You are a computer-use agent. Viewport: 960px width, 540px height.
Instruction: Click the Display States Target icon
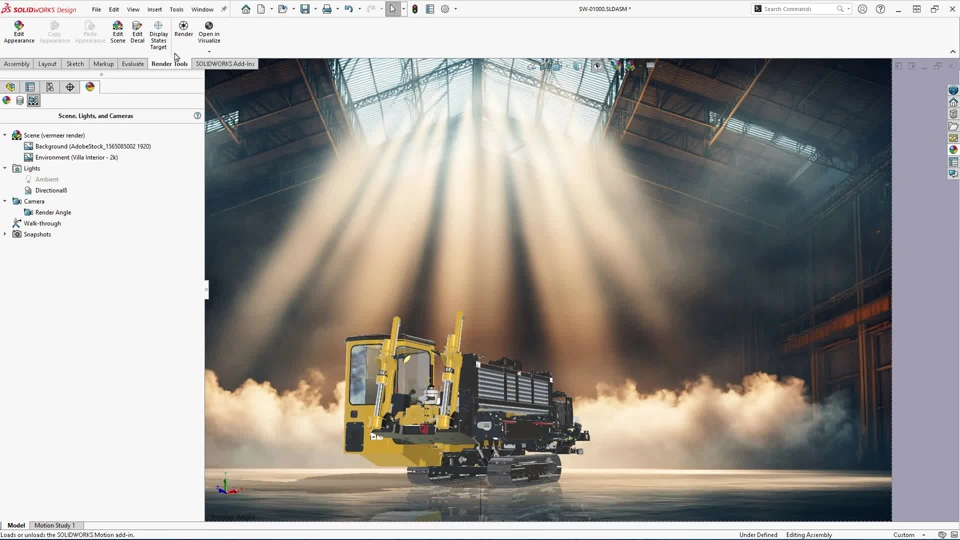click(158, 35)
